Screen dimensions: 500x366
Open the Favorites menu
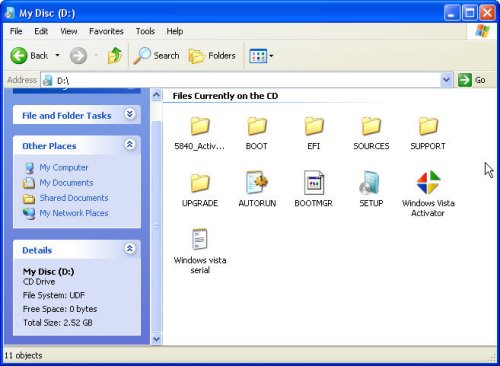pos(106,31)
